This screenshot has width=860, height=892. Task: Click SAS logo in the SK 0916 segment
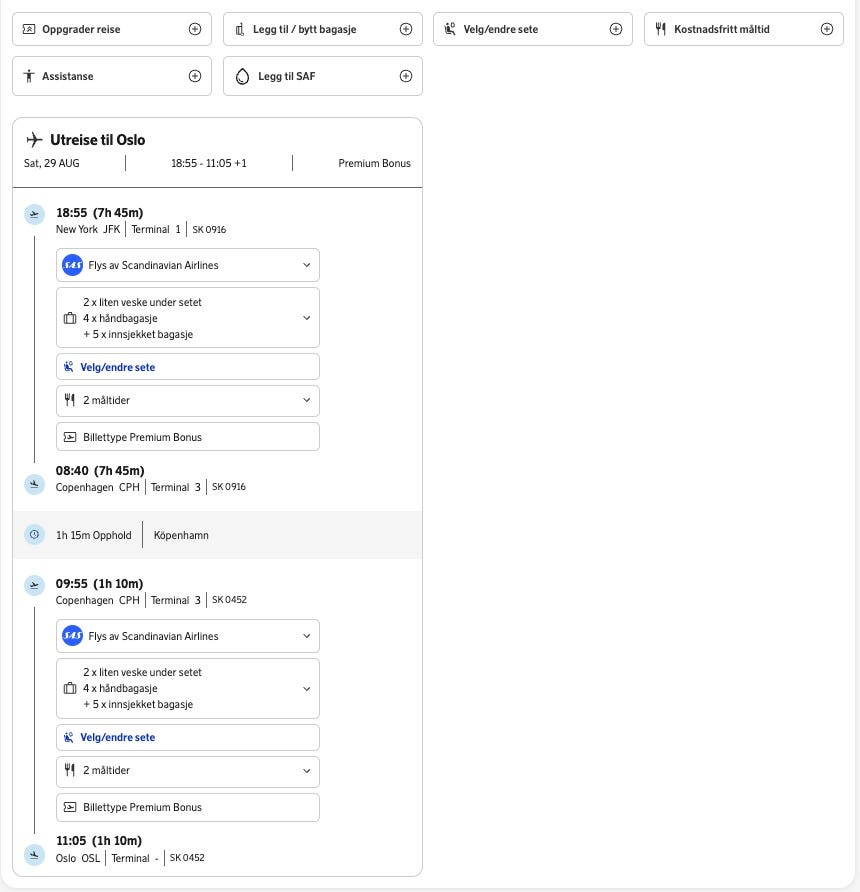[72, 265]
